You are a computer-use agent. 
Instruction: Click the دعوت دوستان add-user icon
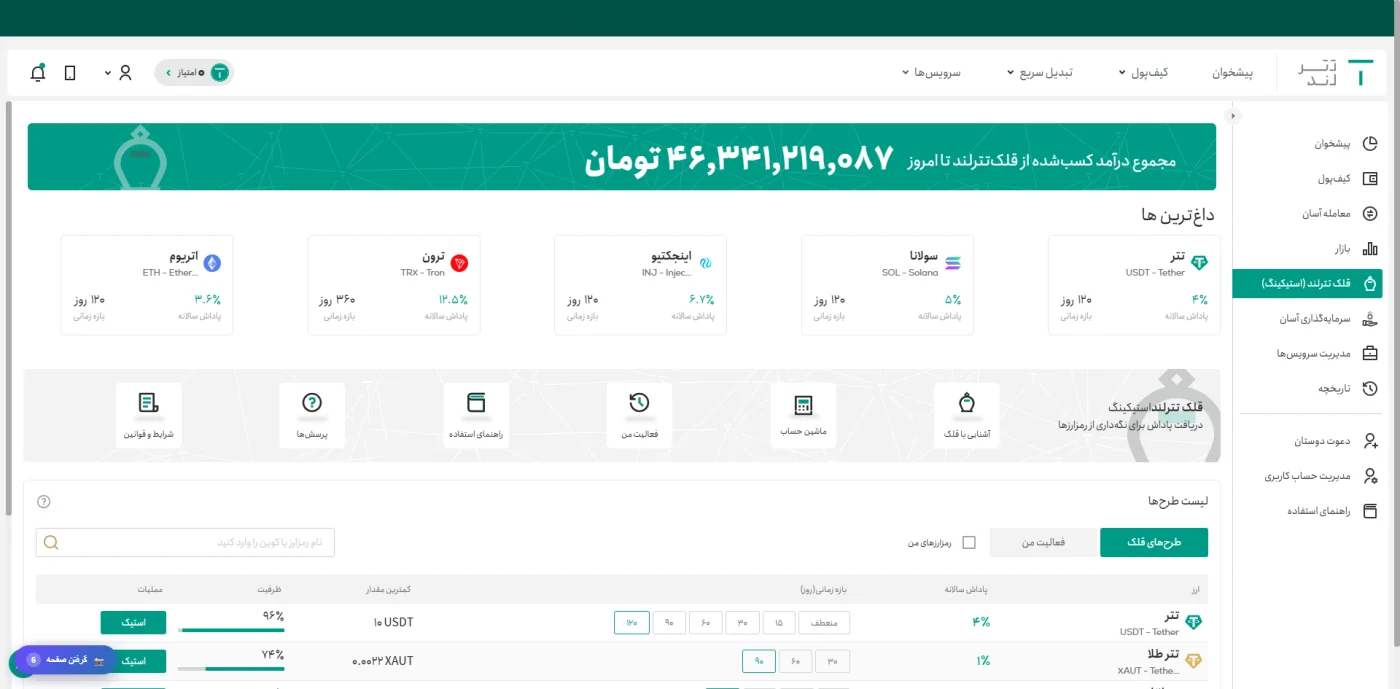1370,441
